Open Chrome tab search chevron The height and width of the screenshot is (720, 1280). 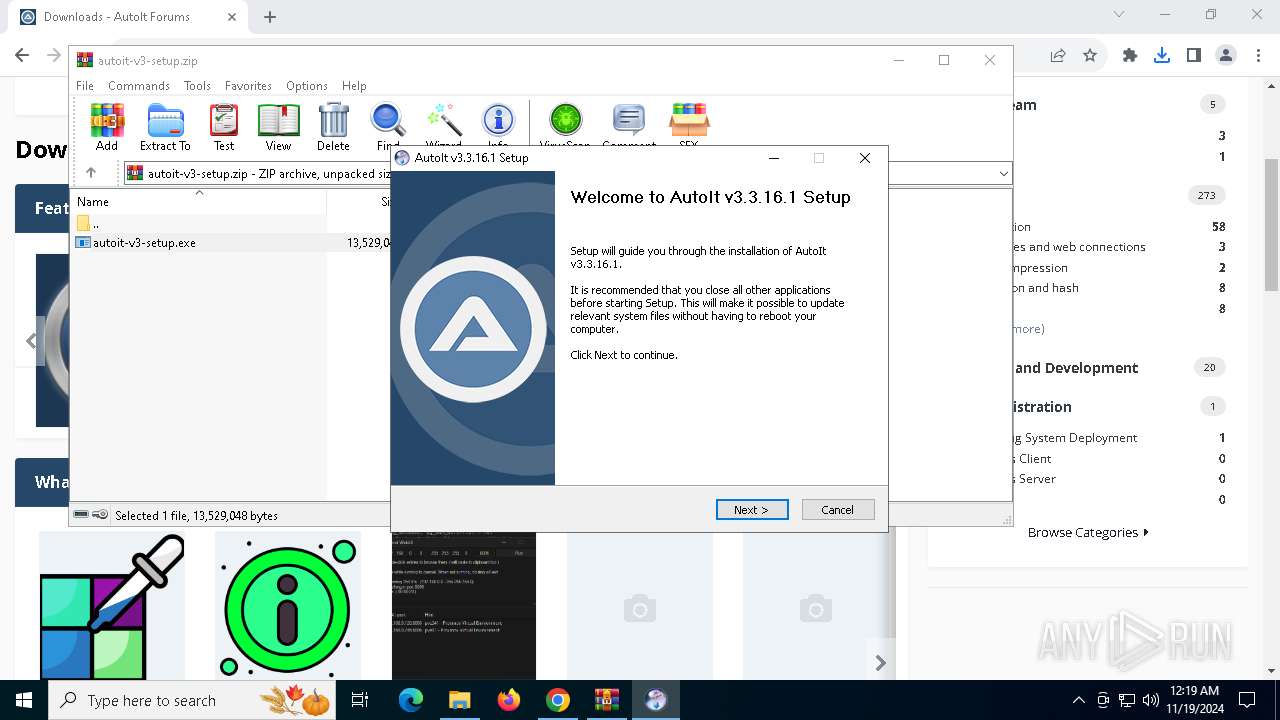[x=1119, y=15]
